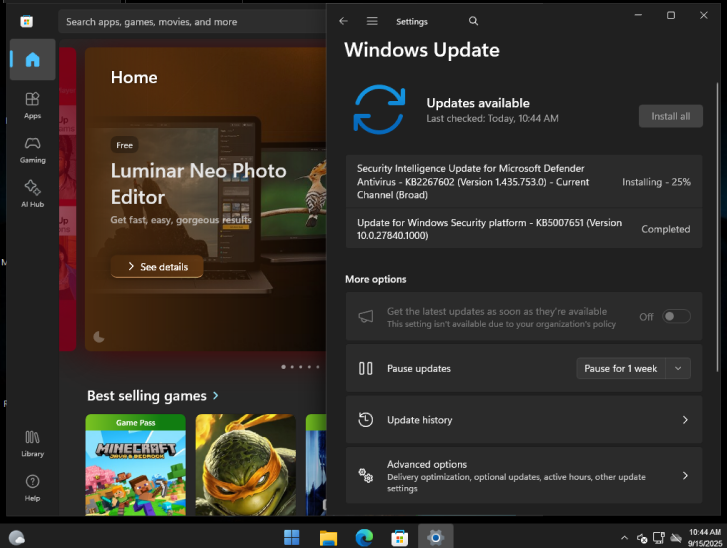This screenshot has height=548, width=727.
Task: Click the Best selling games heading
Action: 147,395
